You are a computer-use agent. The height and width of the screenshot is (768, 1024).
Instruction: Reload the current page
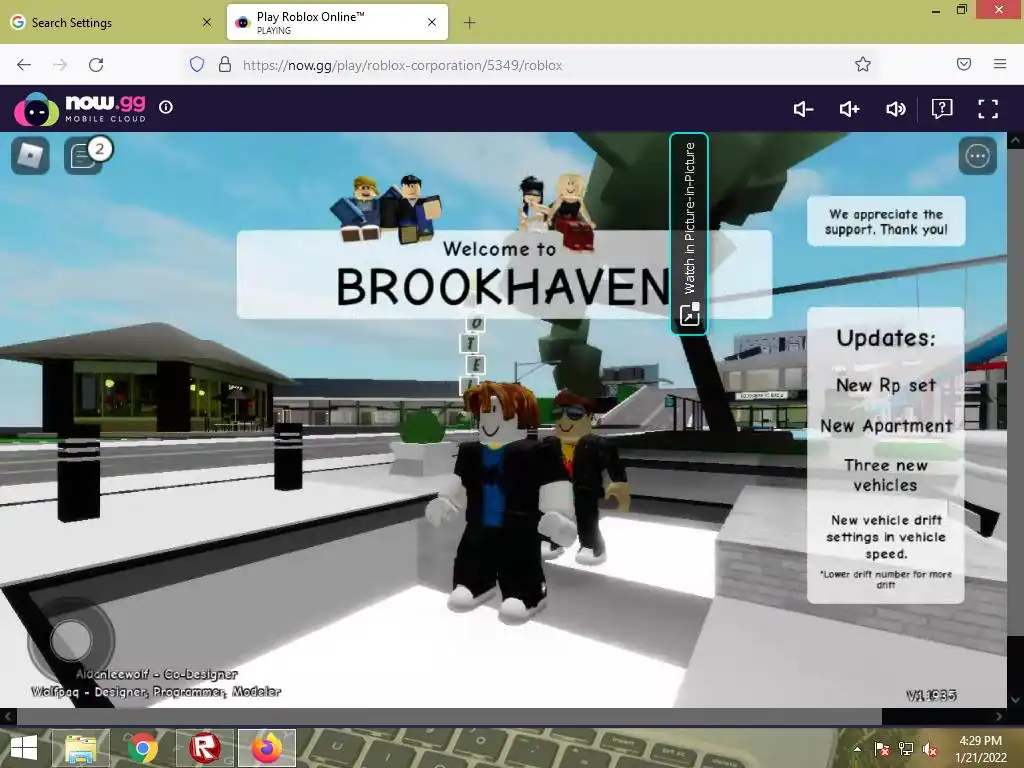pos(96,65)
